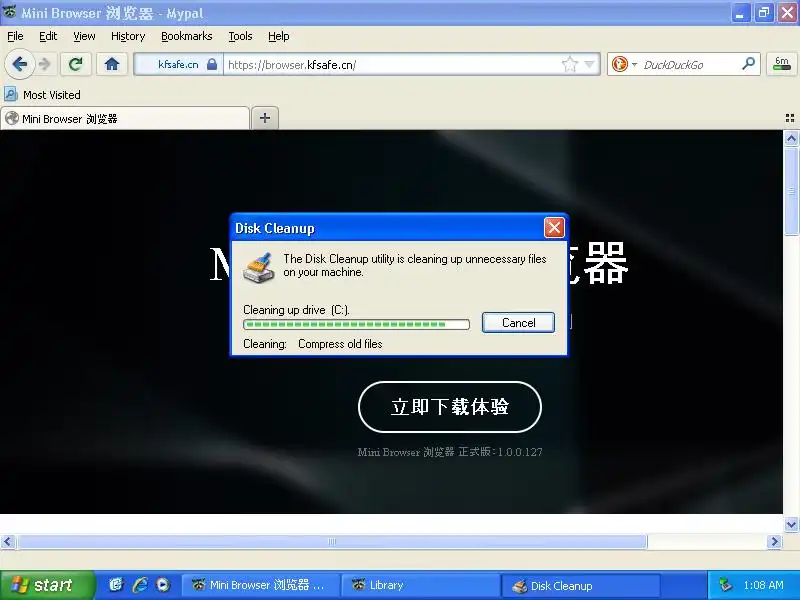This screenshot has width=800, height=600.
Task: Switch to Mini Browser taskbar button
Action: pyautogui.click(x=260, y=585)
